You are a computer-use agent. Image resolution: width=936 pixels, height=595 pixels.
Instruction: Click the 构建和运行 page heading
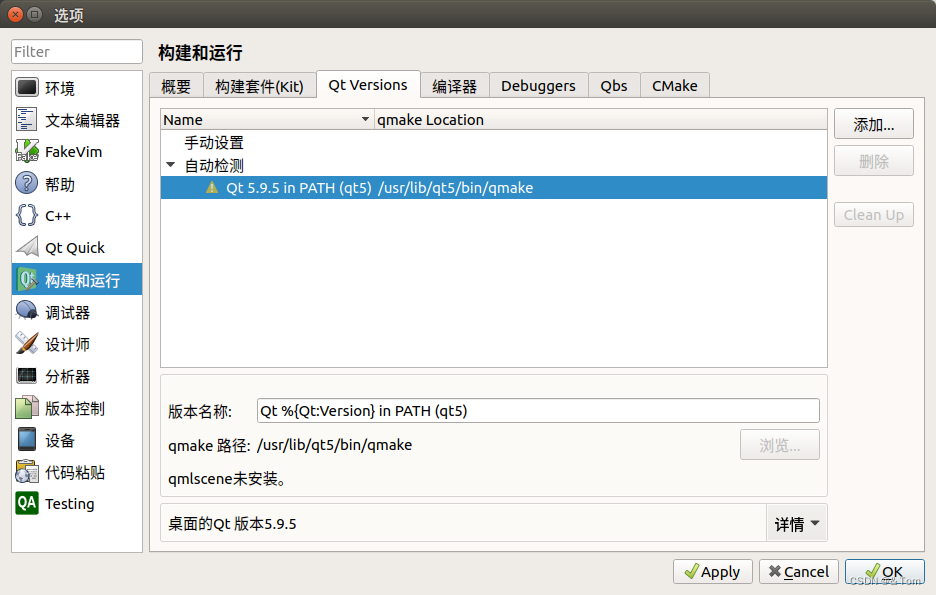[200, 53]
